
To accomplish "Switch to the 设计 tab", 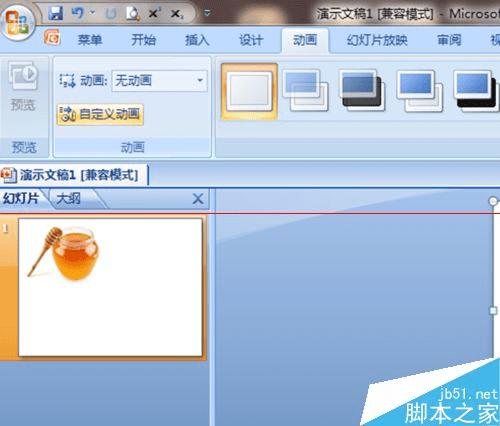I will point(251,40).
